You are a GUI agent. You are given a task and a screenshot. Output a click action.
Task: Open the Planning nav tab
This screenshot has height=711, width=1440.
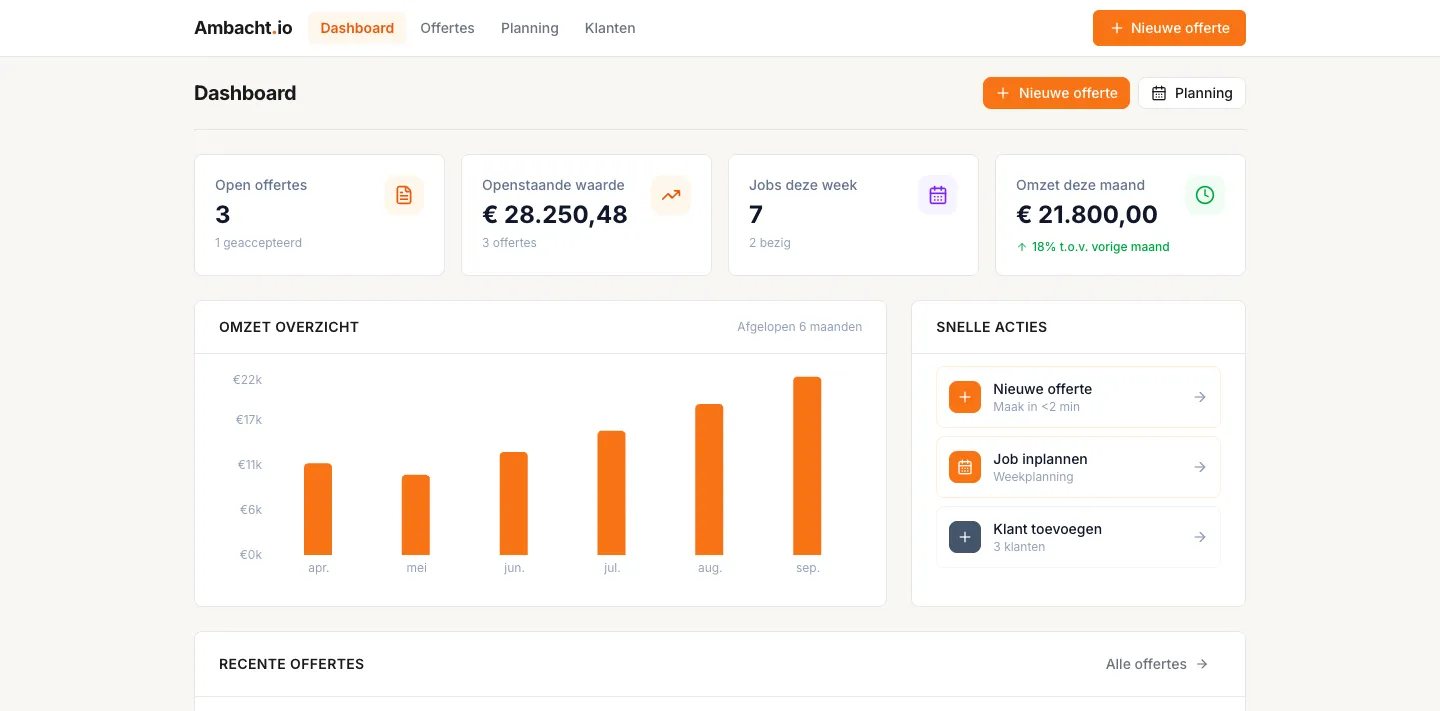(x=529, y=28)
